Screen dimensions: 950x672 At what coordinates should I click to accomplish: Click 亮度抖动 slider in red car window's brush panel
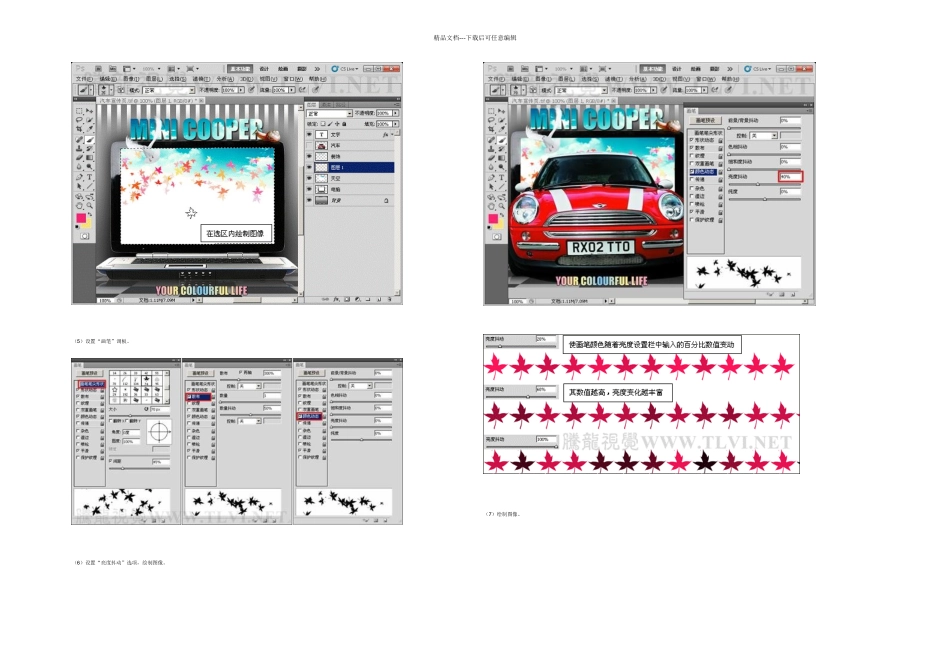[x=765, y=184]
